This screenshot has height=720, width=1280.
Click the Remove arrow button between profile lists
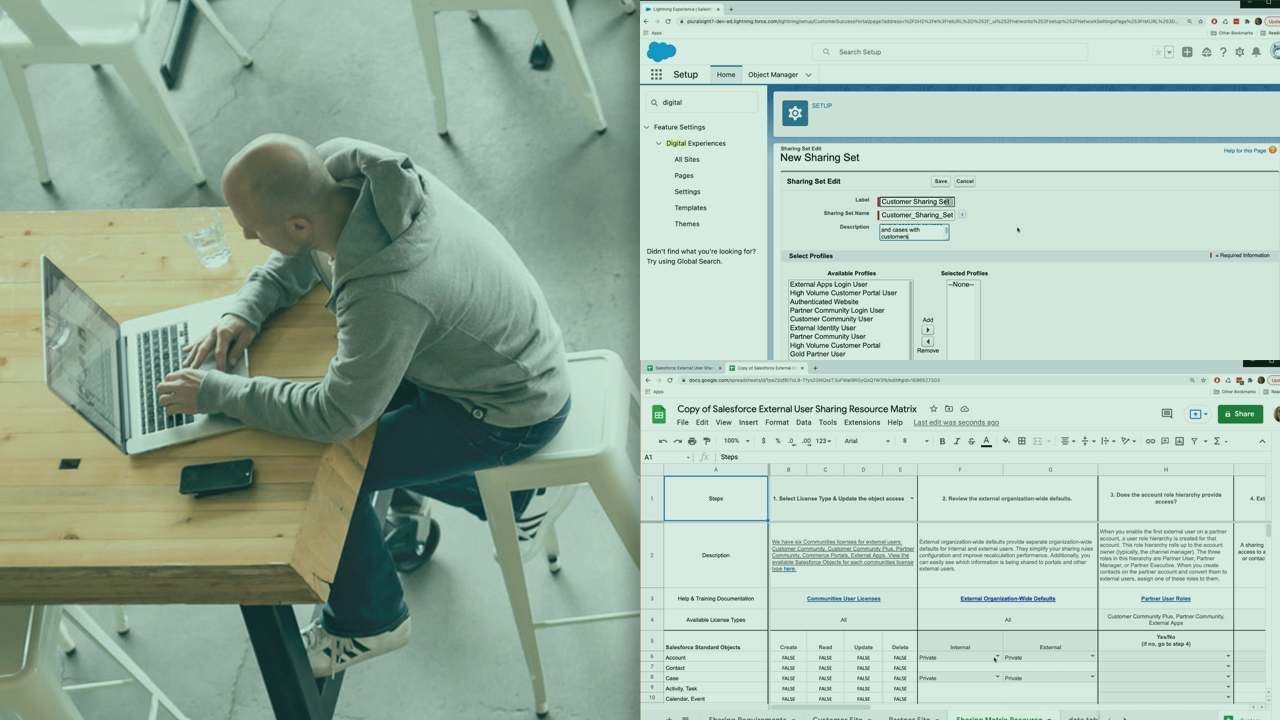pos(927,341)
